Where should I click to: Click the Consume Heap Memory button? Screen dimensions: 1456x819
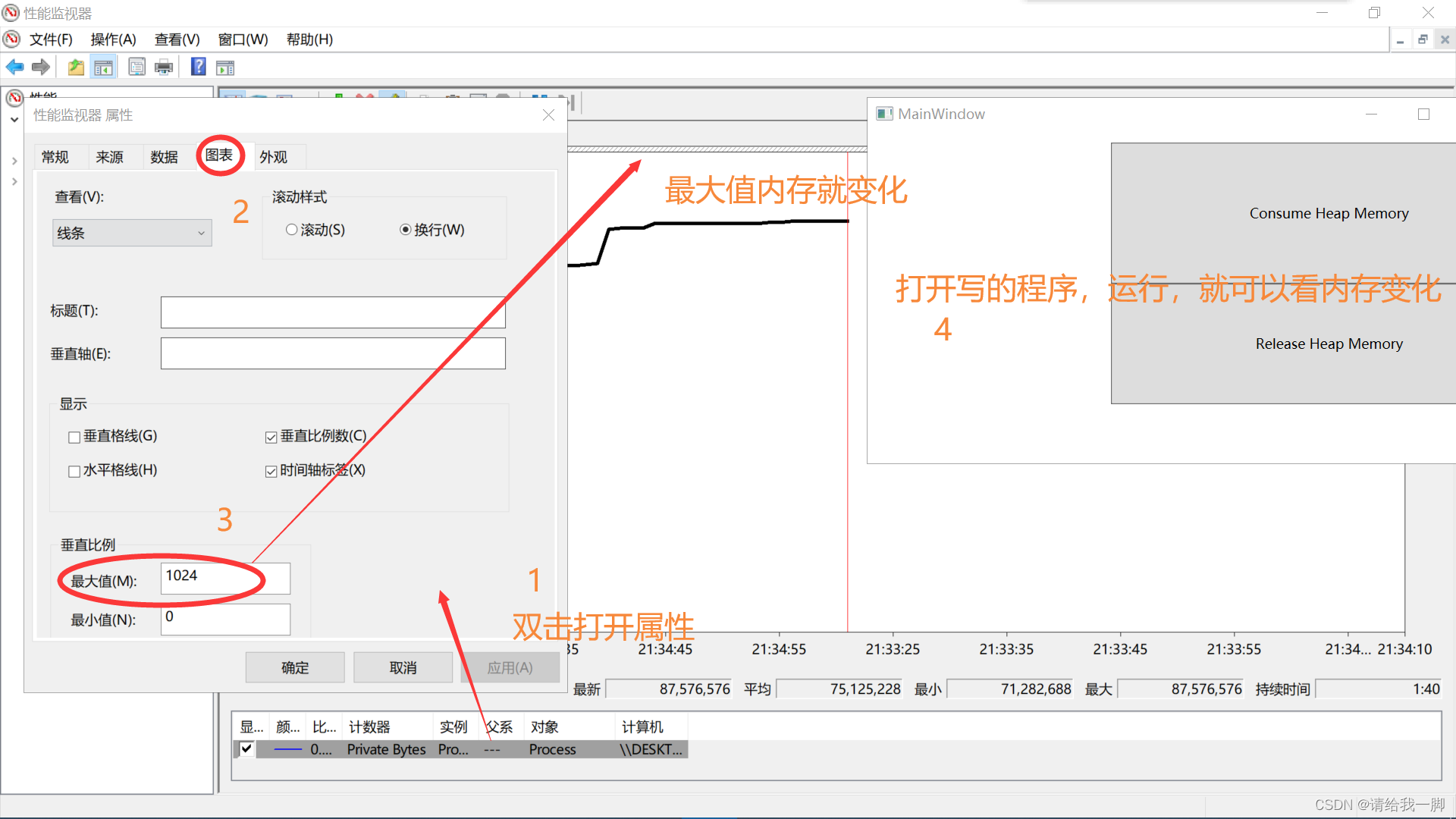(1329, 213)
